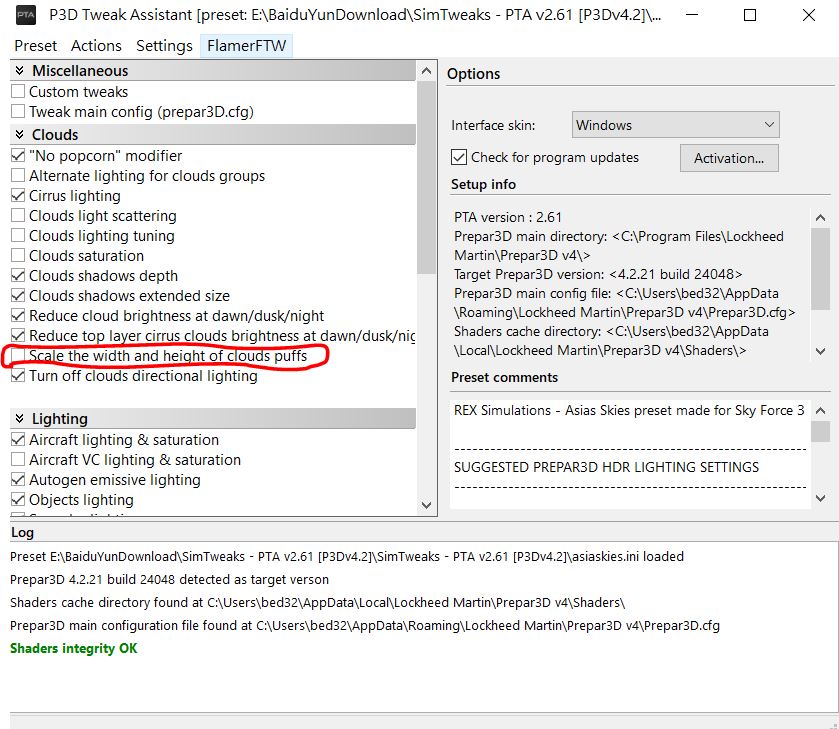Click the PTA app icon in title bar
Image resolution: width=839 pixels, height=729 pixels.
[x=26, y=16]
